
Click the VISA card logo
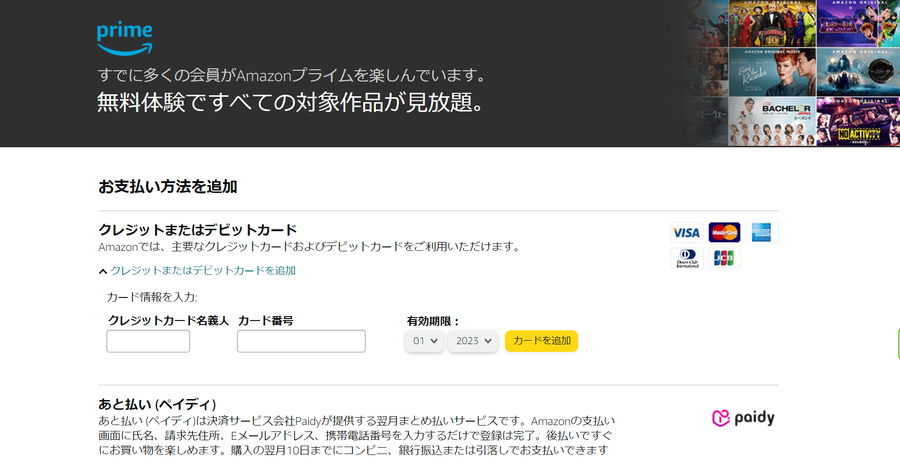point(686,232)
